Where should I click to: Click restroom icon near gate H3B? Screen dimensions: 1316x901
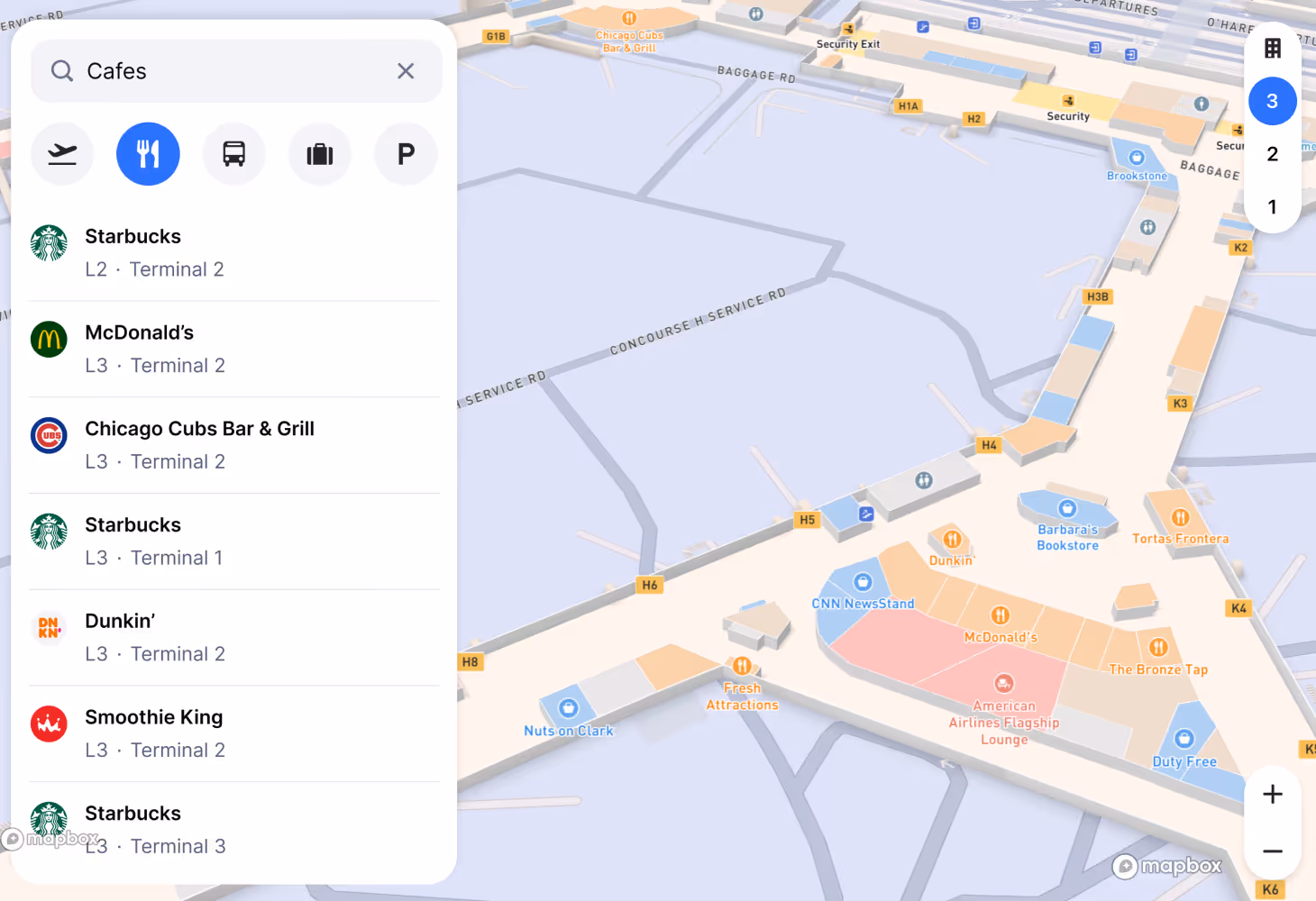1147,227
